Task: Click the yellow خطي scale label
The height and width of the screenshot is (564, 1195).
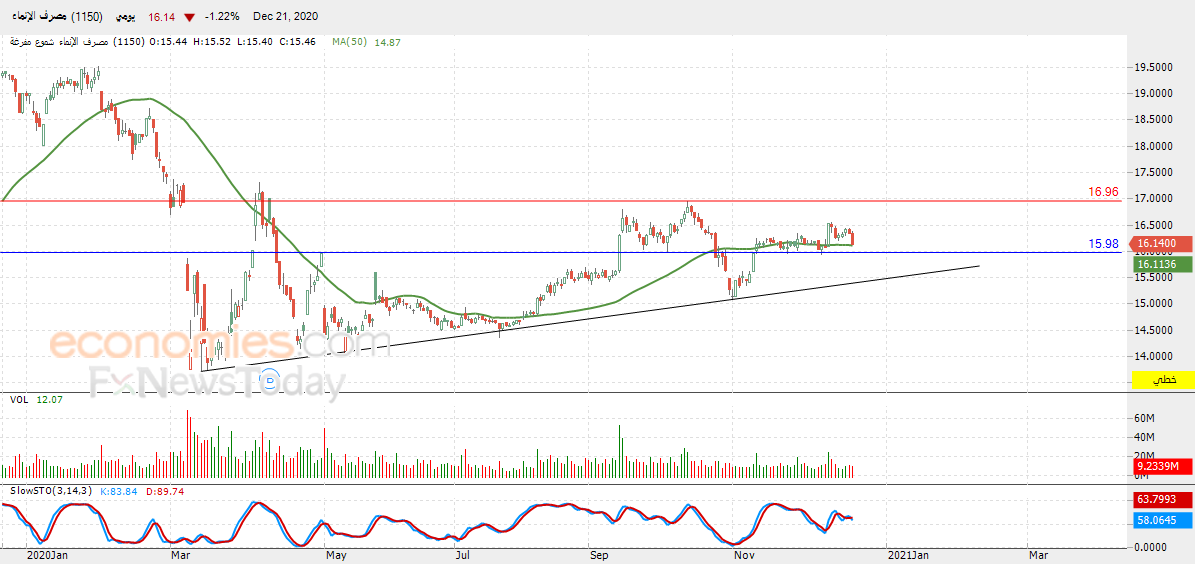Action: pos(1161,379)
